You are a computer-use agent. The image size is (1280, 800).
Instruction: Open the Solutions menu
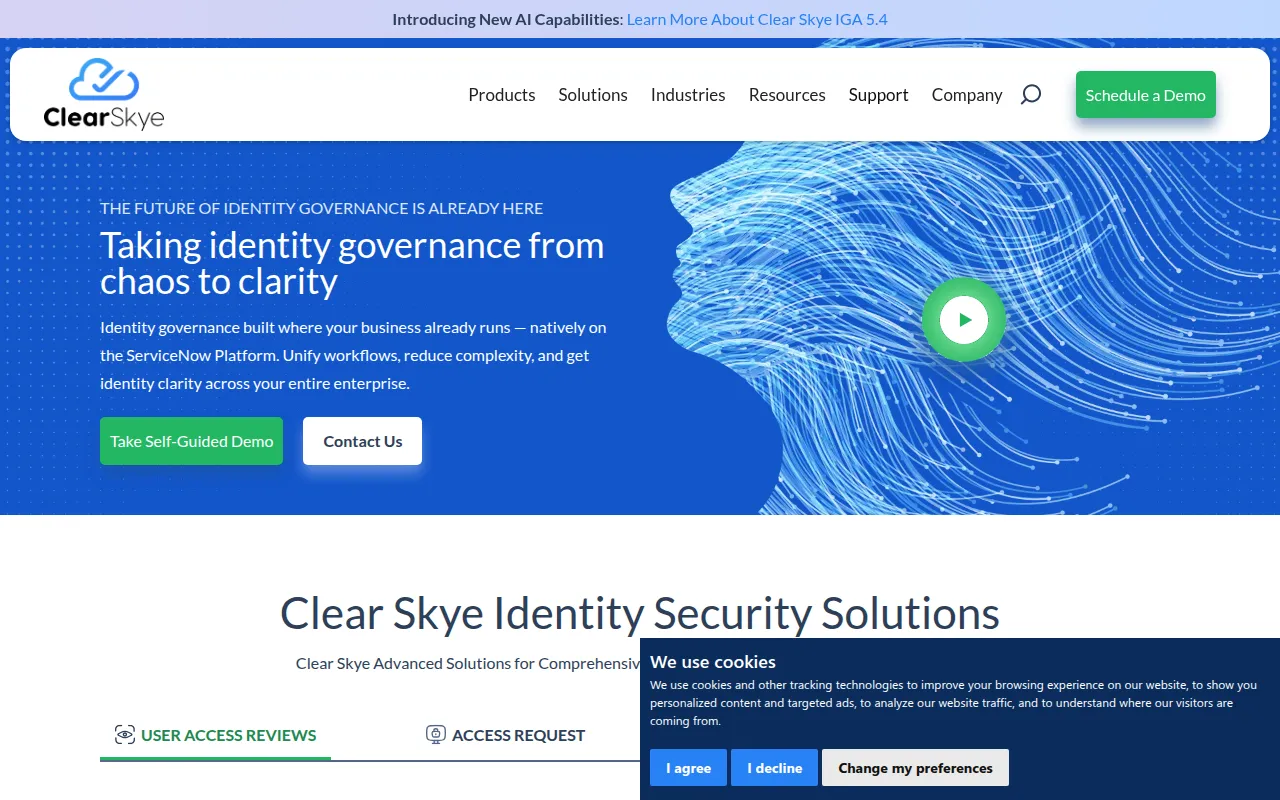pos(593,95)
